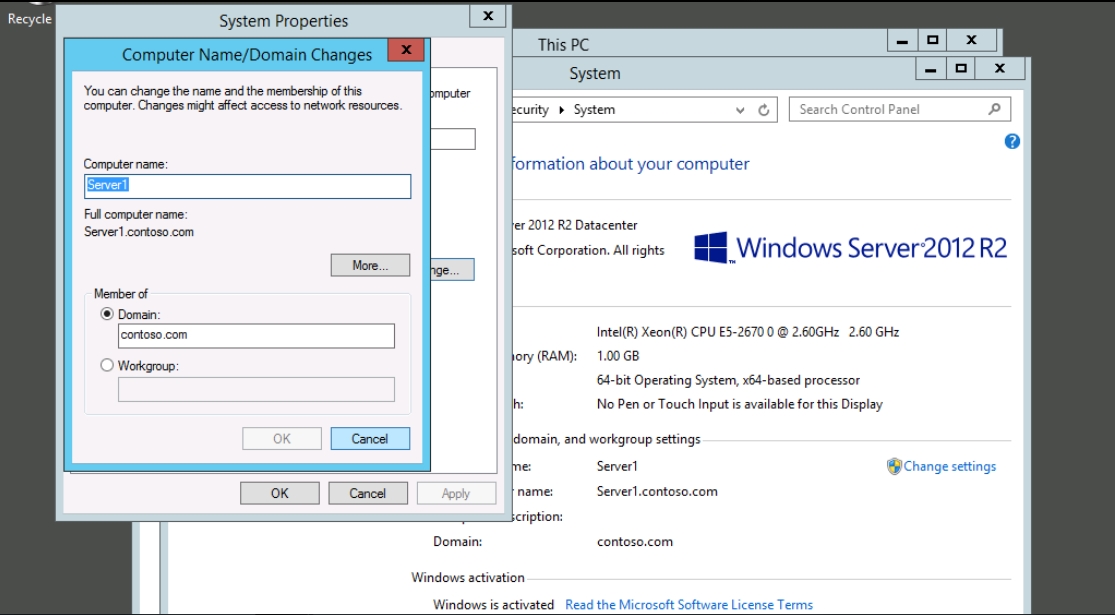1115x615 pixels.
Task: Click the Intel Xeon processor text
Action: pos(748,332)
